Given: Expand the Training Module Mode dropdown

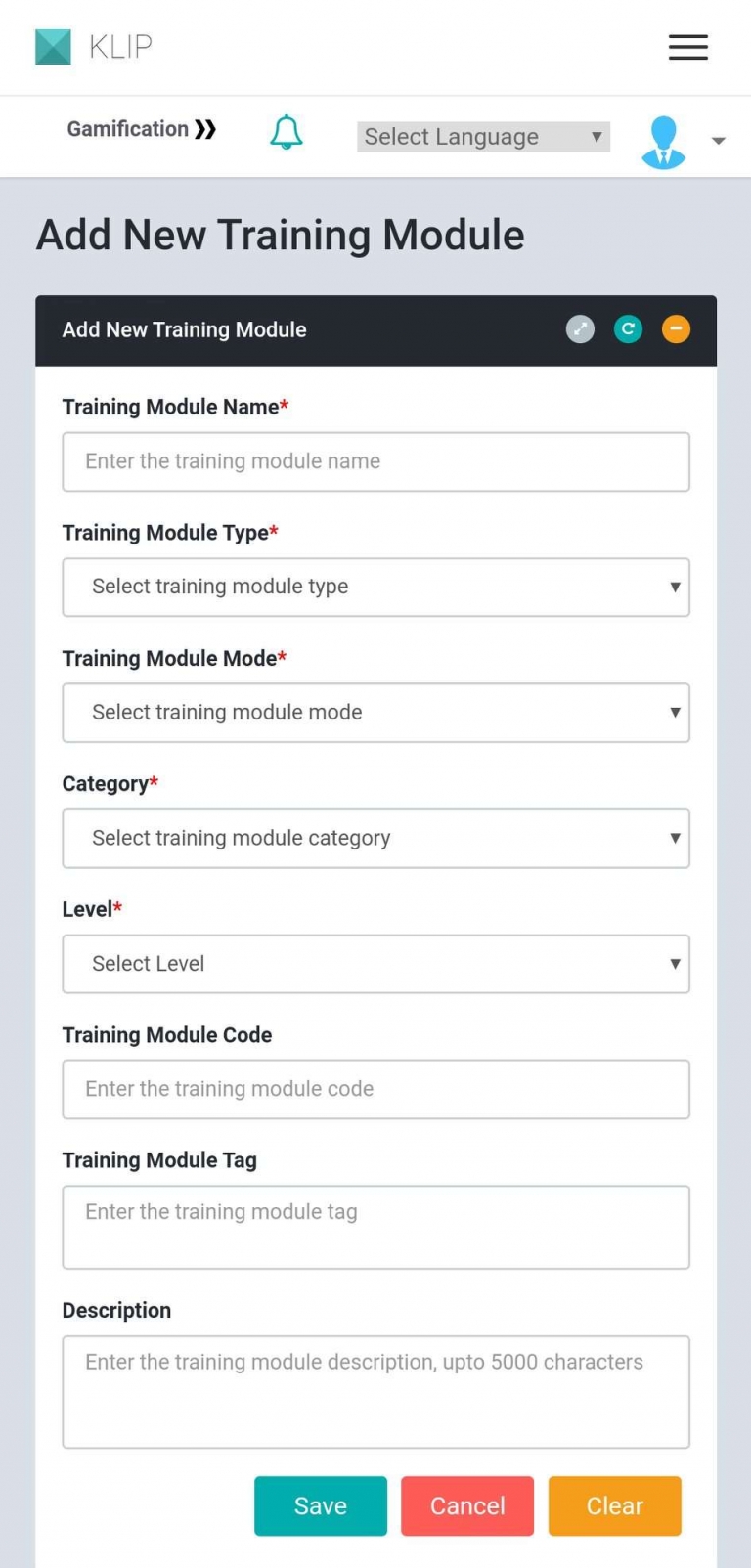Looking at the screenshot, I should click(375, 713).
